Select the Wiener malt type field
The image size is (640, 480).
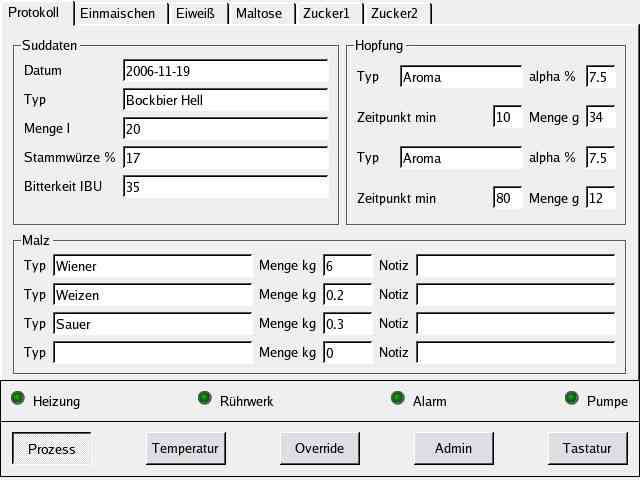click(x=152, y=266)
